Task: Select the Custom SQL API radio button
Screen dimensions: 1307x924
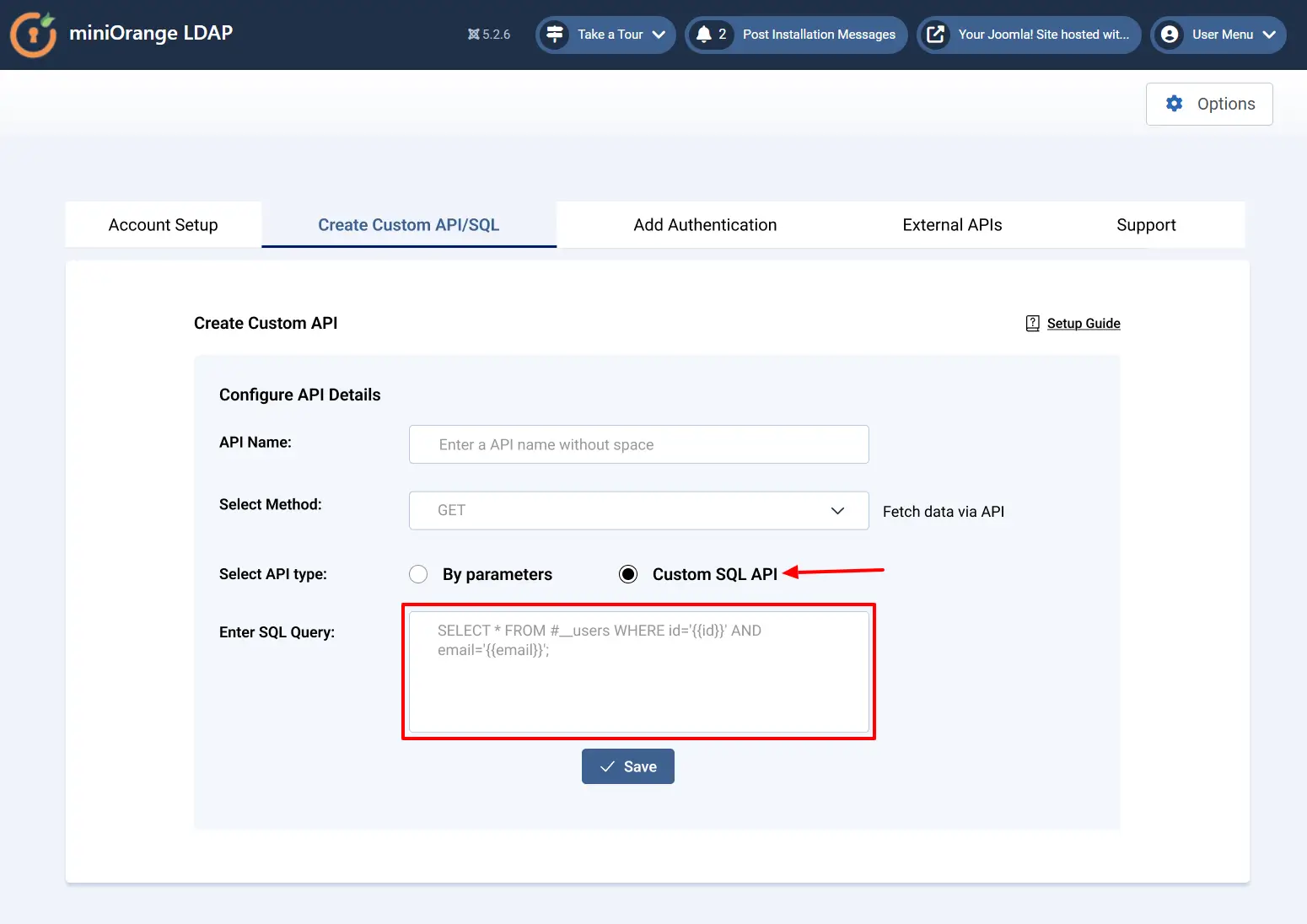Action: pyautogui.click(x=628, y=574)
